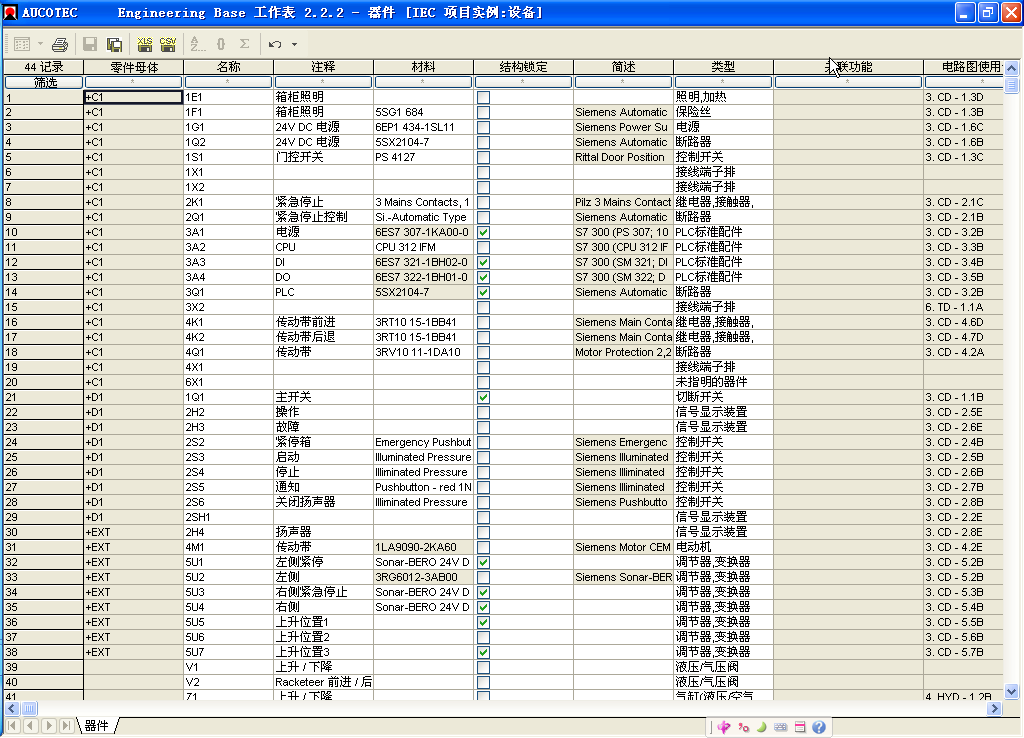Check 结构锁定 checkbox for row 33 (5U2)

tap(483, 577)
